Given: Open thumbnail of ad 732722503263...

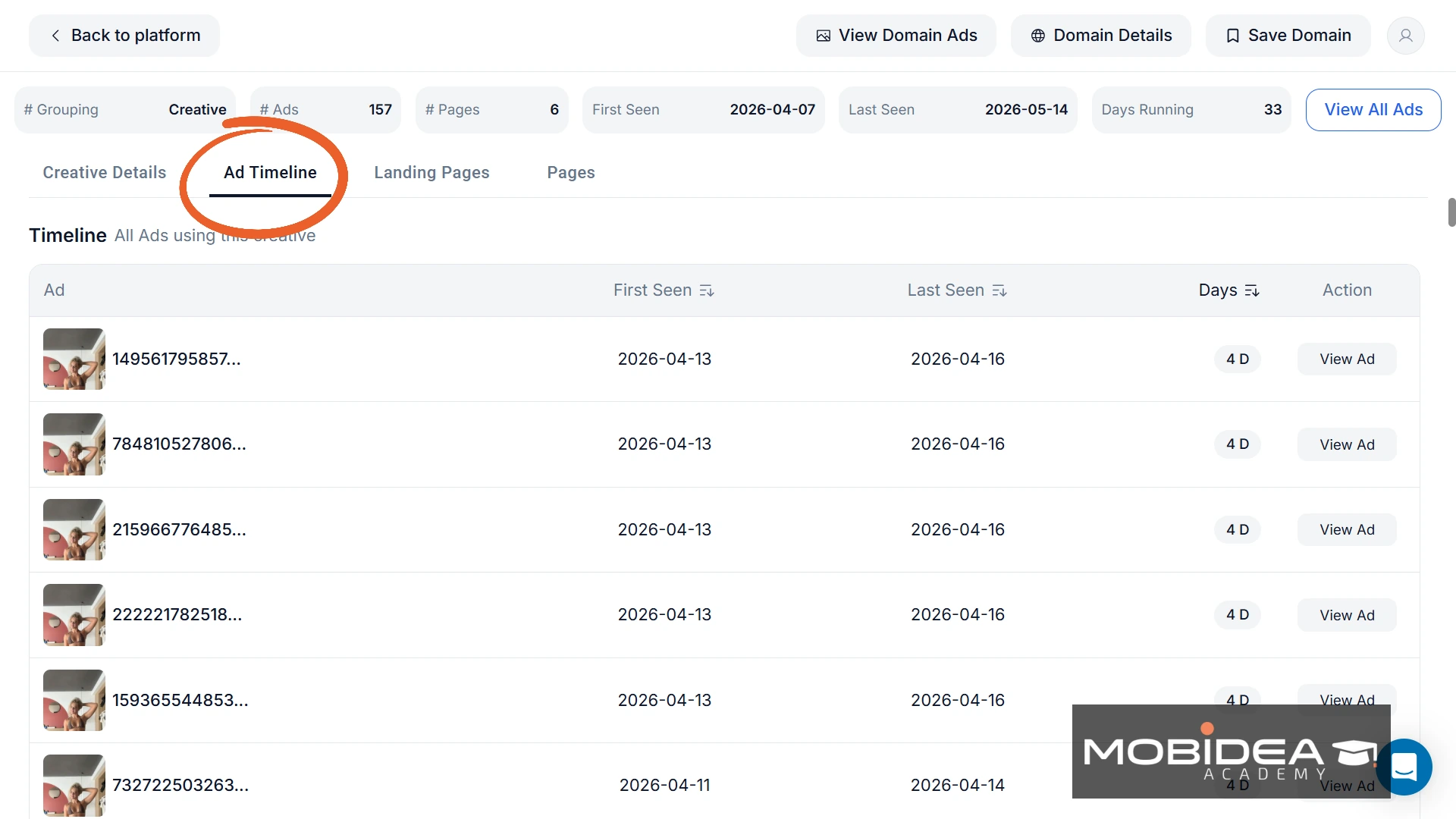Looking at the screenshot, I should (74, 786).
